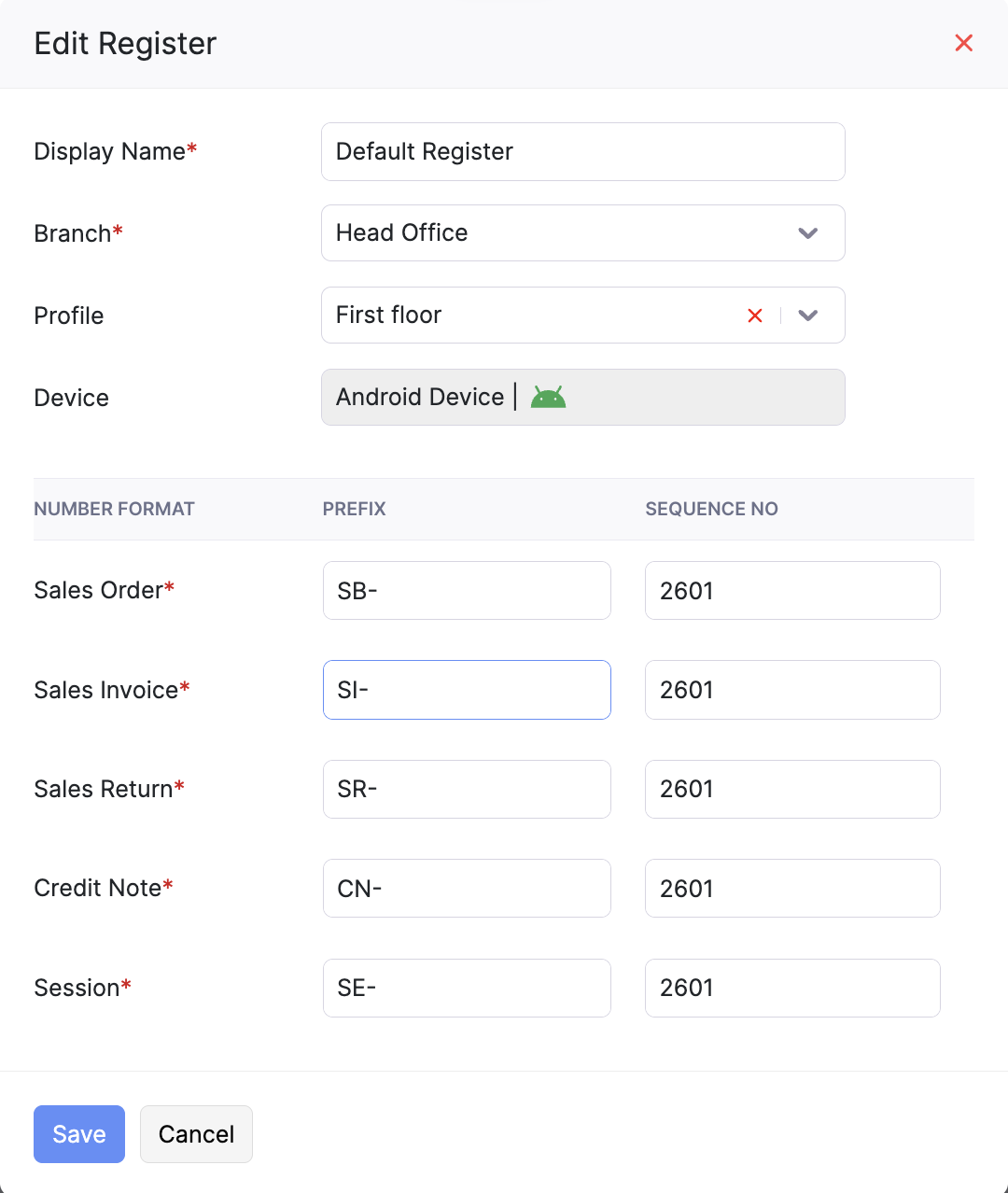Focus the Sales Order prefix field
Screen dimensions: 1008x1193
pyautogui.click(x=467, y=591)
